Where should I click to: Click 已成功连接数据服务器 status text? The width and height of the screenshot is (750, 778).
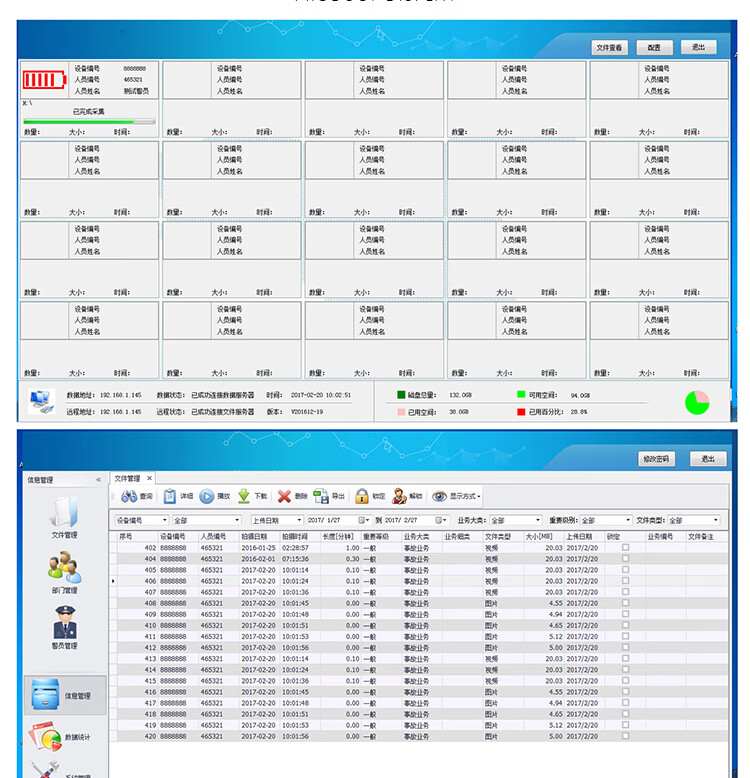pyautogui.click(x=223, y=395)
